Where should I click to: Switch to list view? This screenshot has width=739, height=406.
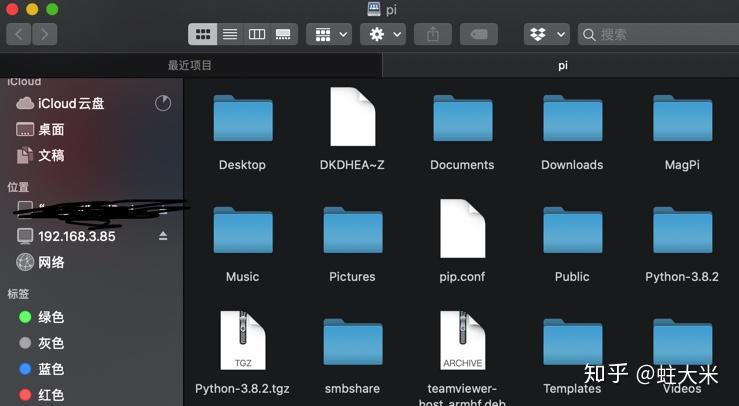(x=230, y=34)
